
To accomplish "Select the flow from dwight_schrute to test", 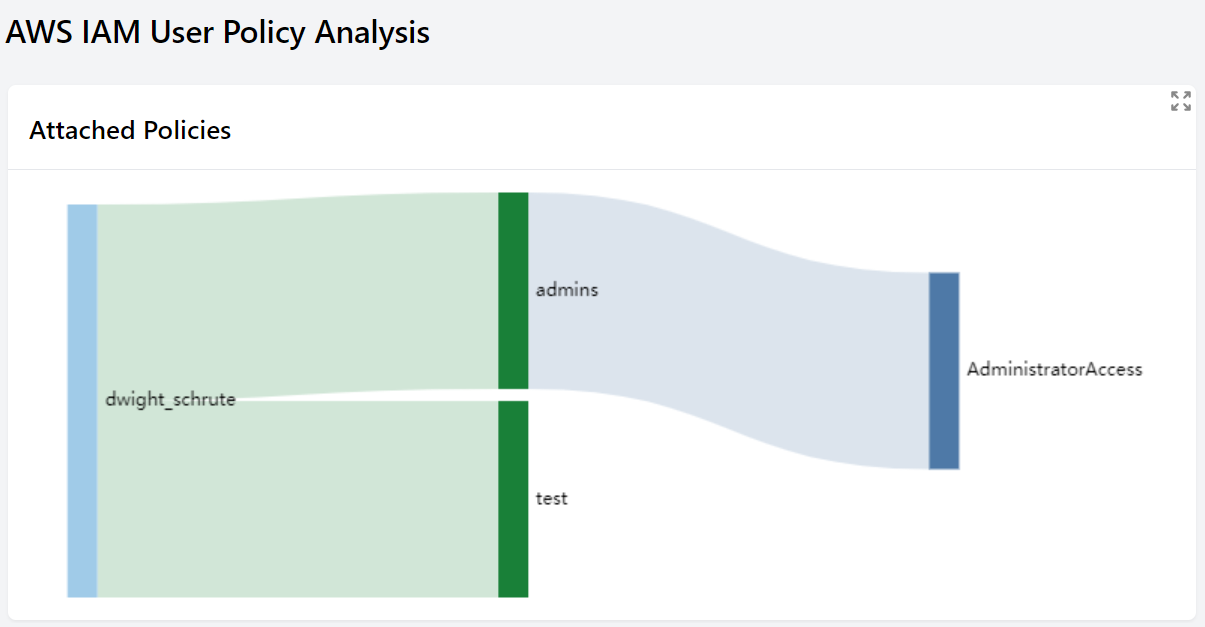I will tap(300, 500).
